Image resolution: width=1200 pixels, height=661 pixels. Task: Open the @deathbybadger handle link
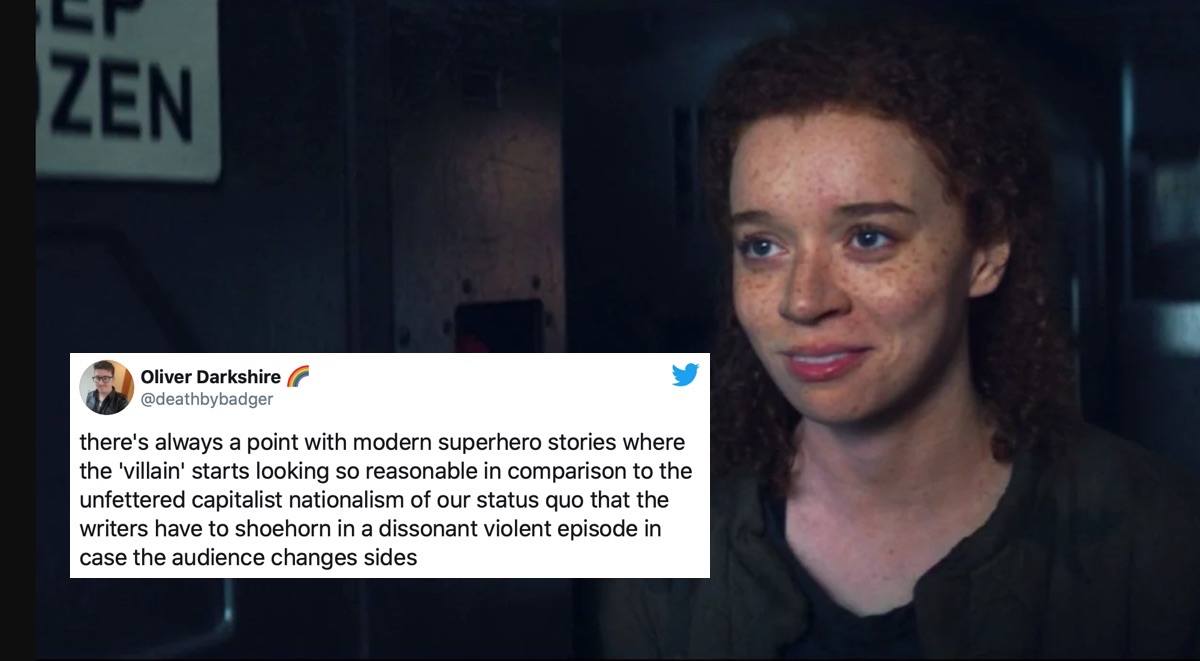pos(207,399)
